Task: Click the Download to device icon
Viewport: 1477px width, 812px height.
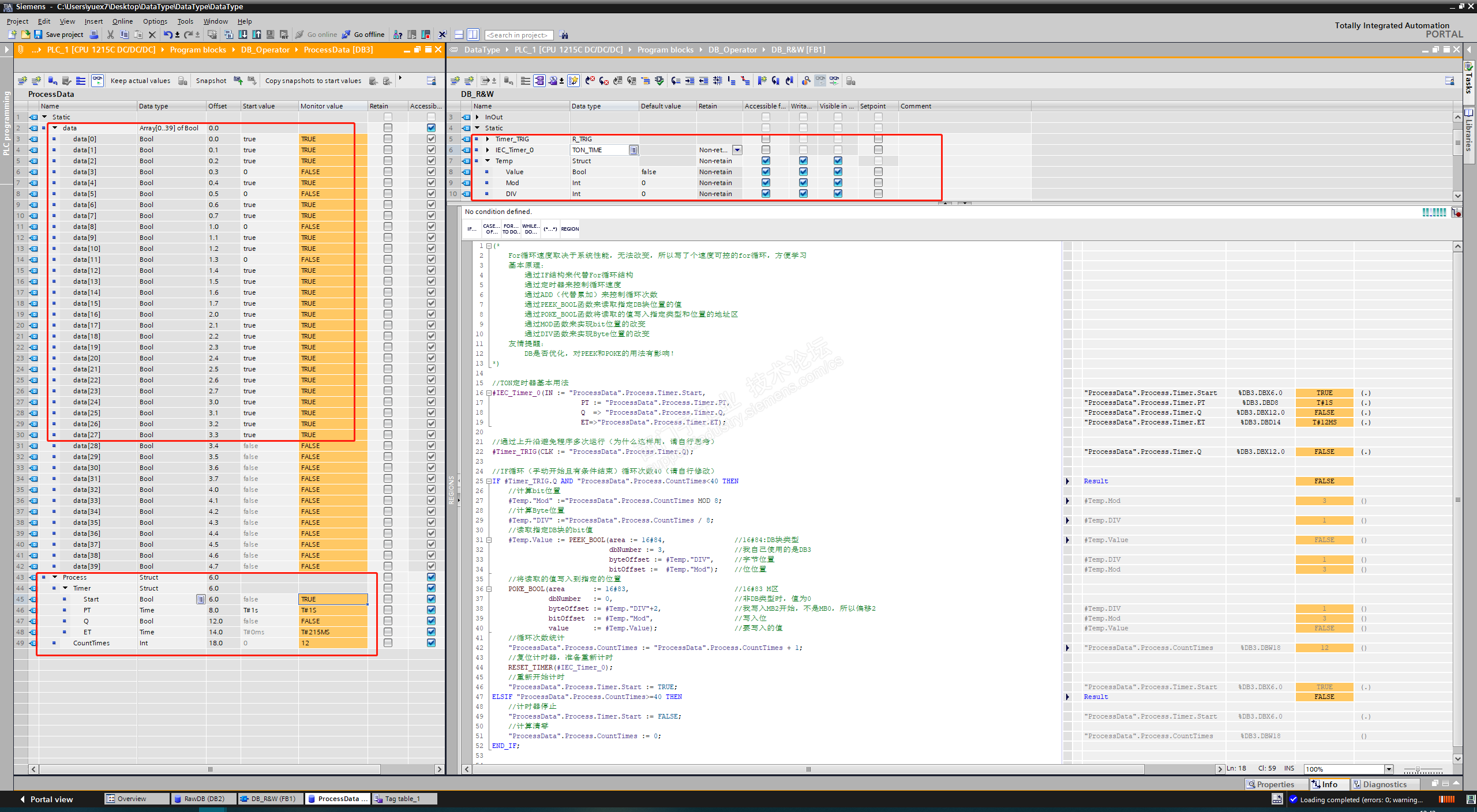Action: pyautogui.click(x=243, y=35)
